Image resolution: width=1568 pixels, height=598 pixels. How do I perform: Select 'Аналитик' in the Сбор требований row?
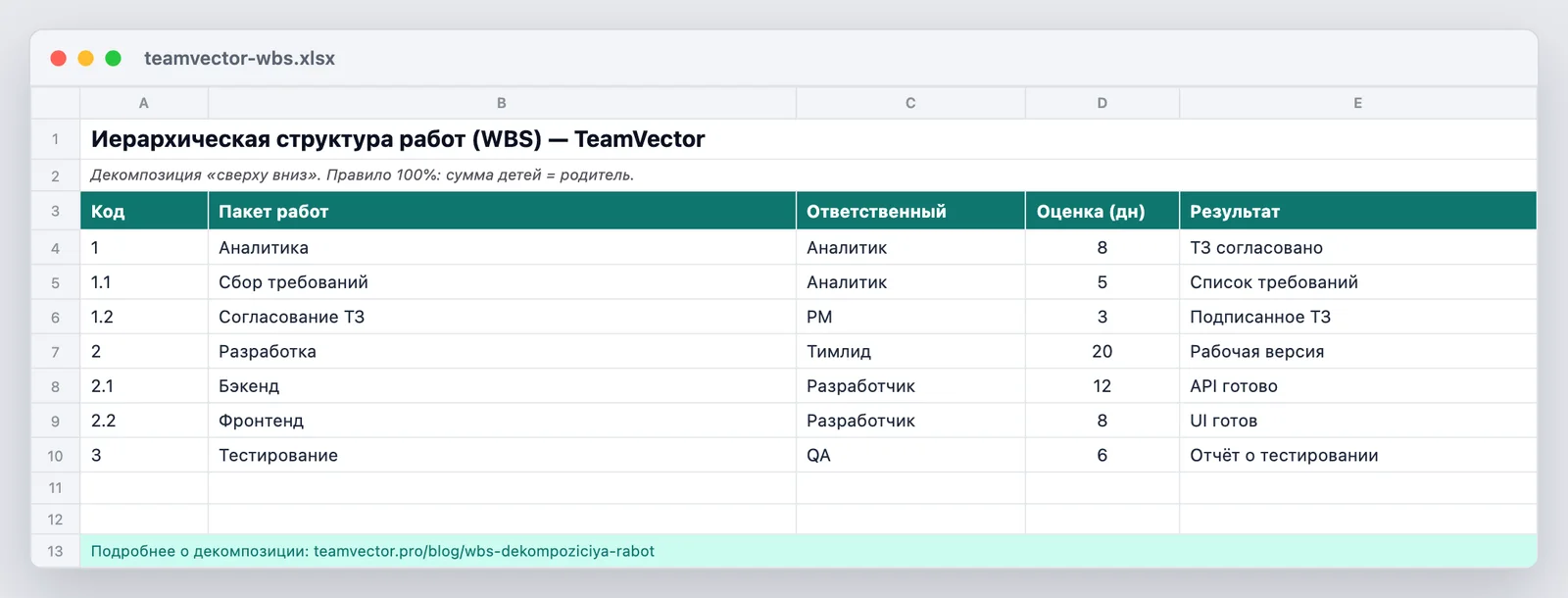click(x=910, y=282)
